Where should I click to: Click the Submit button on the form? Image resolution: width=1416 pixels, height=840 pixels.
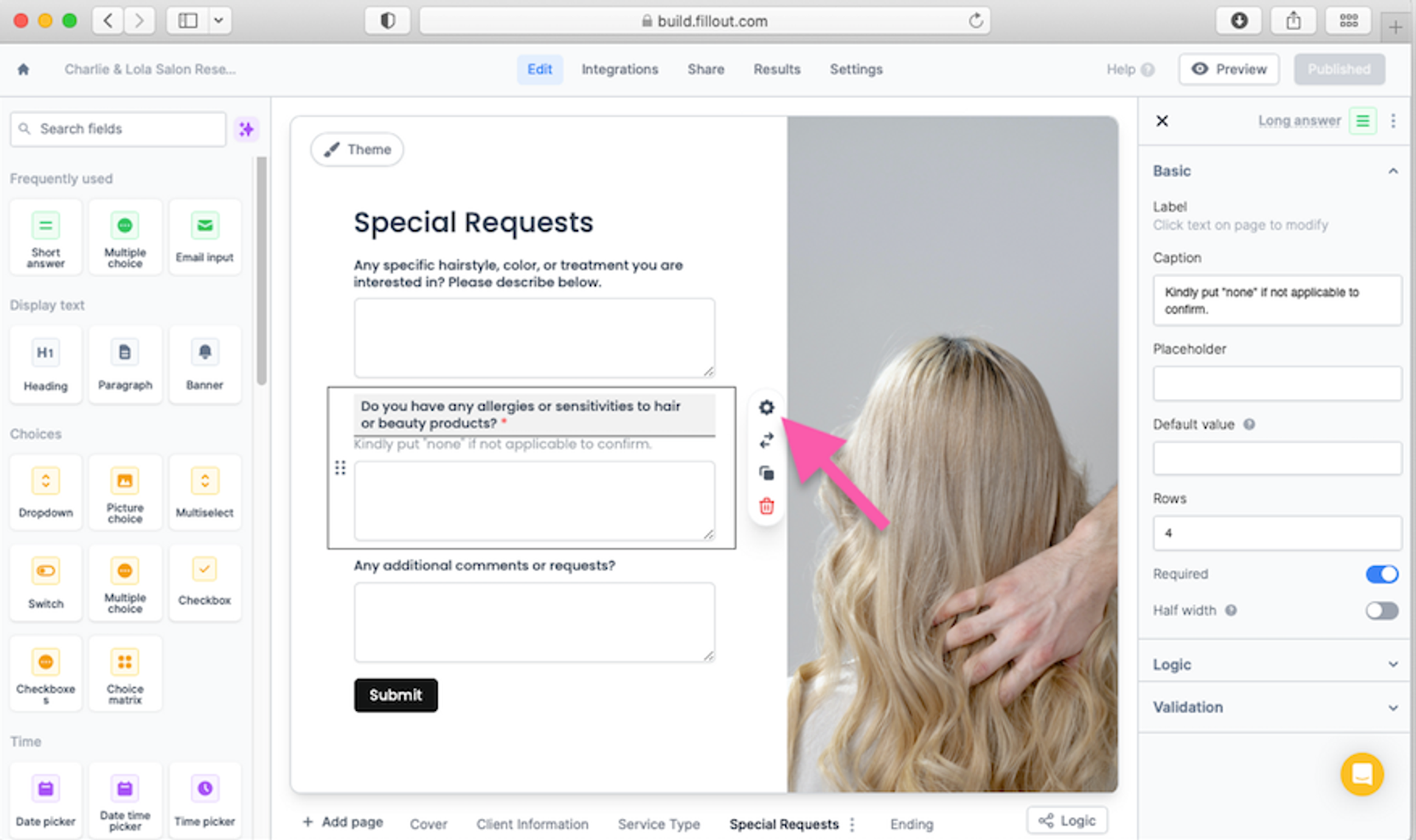[x=395, y=695]
